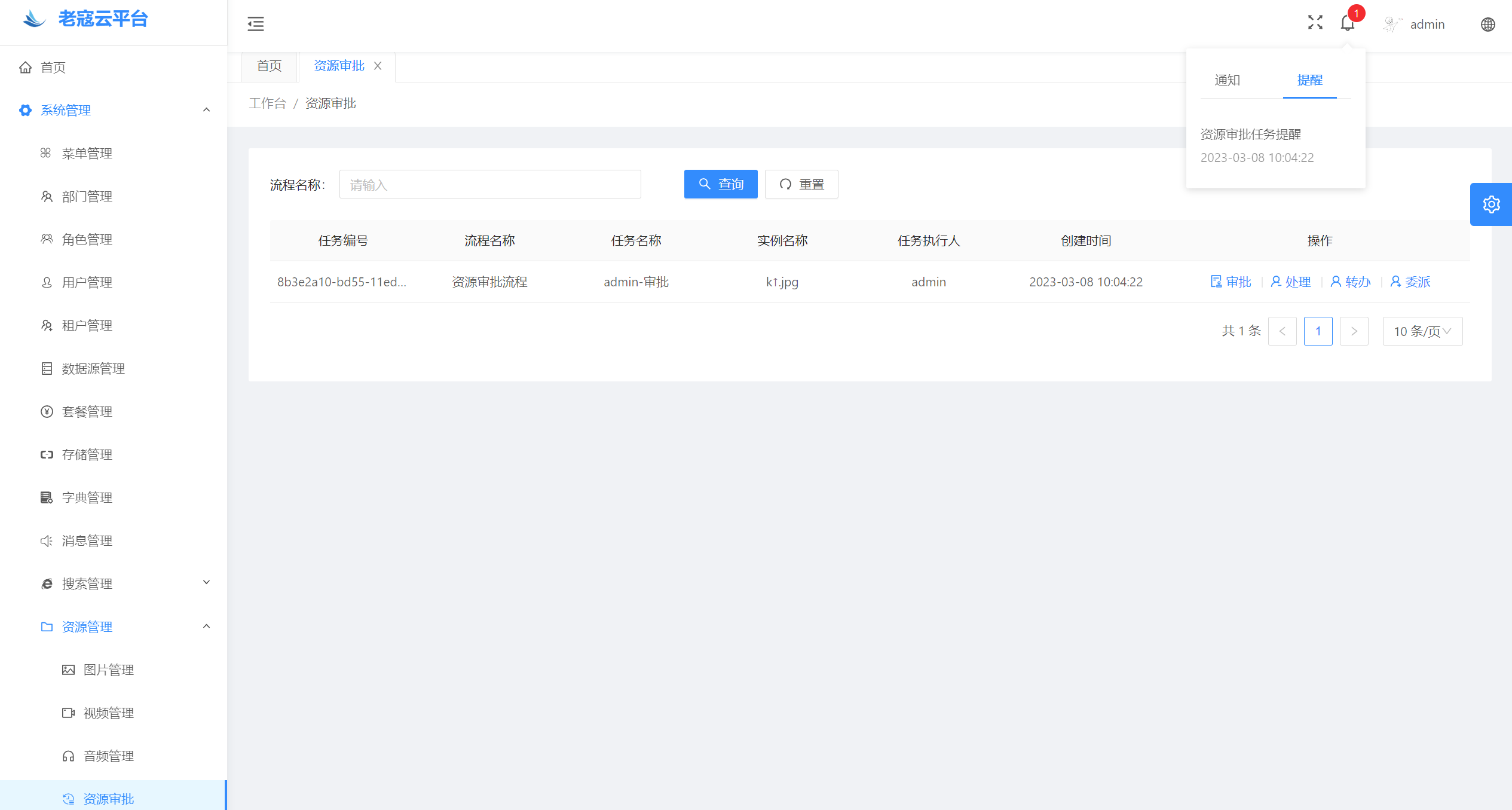Collapse the sidebar using the fold icon
The image size is (1512, 810).
(256, 24)
